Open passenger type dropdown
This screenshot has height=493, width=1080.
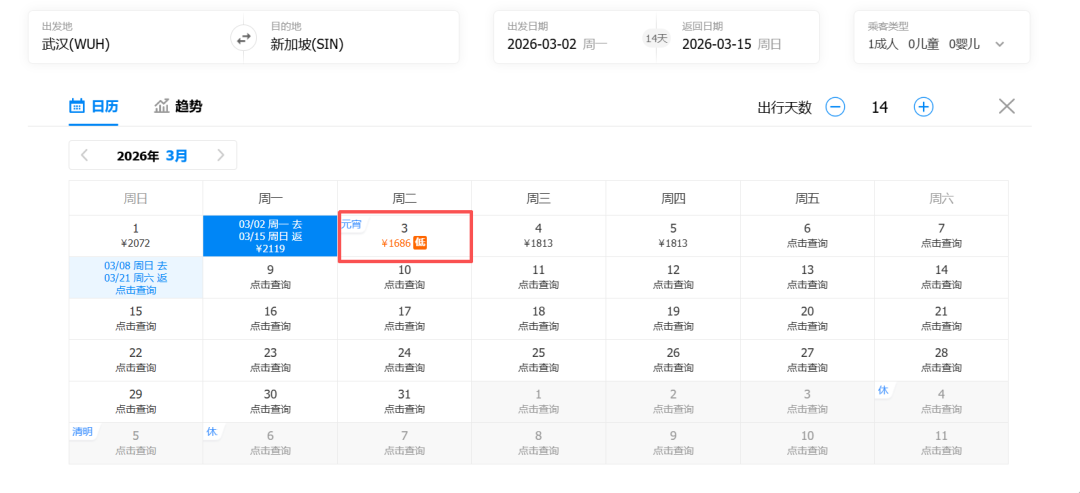942,37
